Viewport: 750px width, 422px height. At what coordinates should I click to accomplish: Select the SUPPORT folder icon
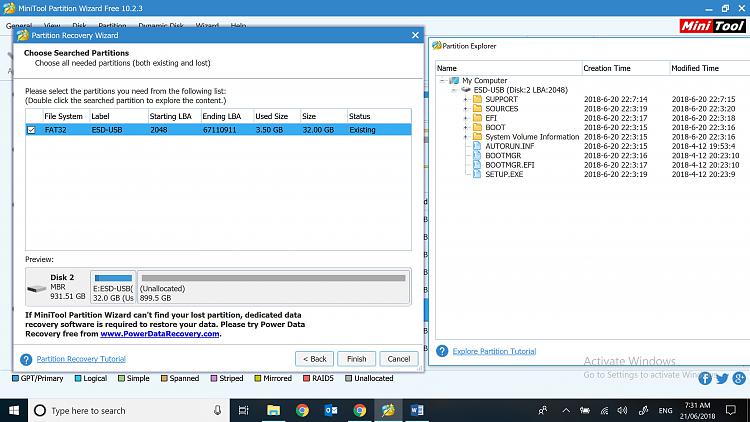[x=477, y=99]
